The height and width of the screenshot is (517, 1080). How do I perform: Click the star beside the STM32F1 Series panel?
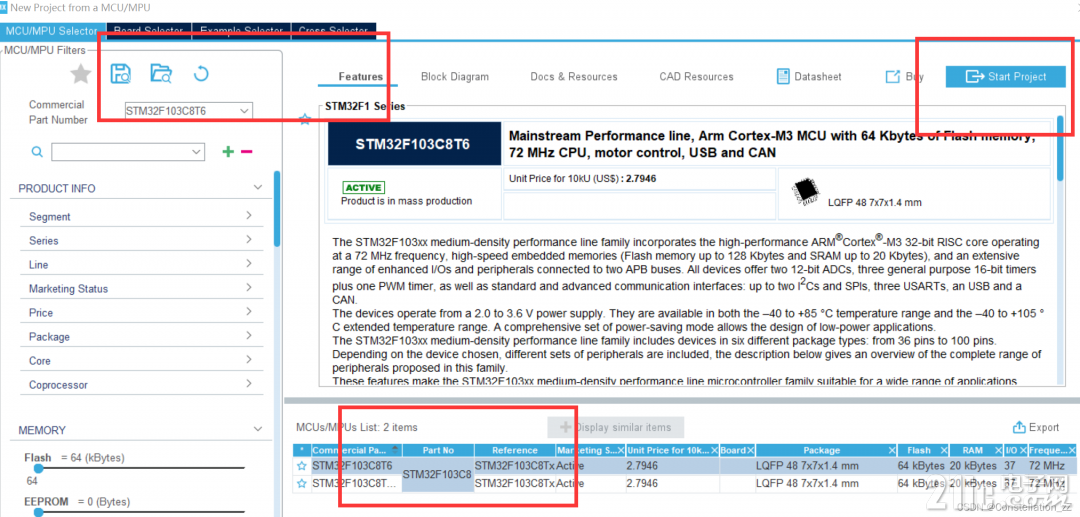point(305,120)
